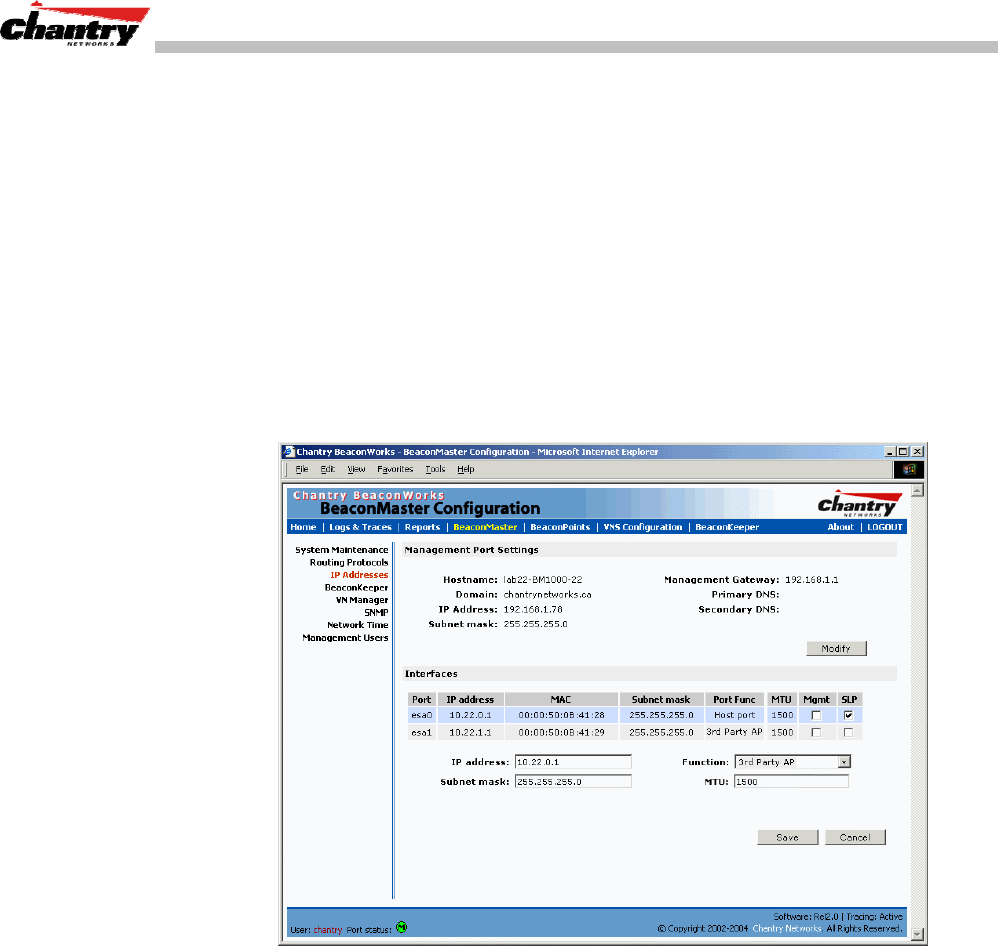The height and width of the screenshot is (946, 998).
Task: Click the Host port cell
Action: [734, 716]
